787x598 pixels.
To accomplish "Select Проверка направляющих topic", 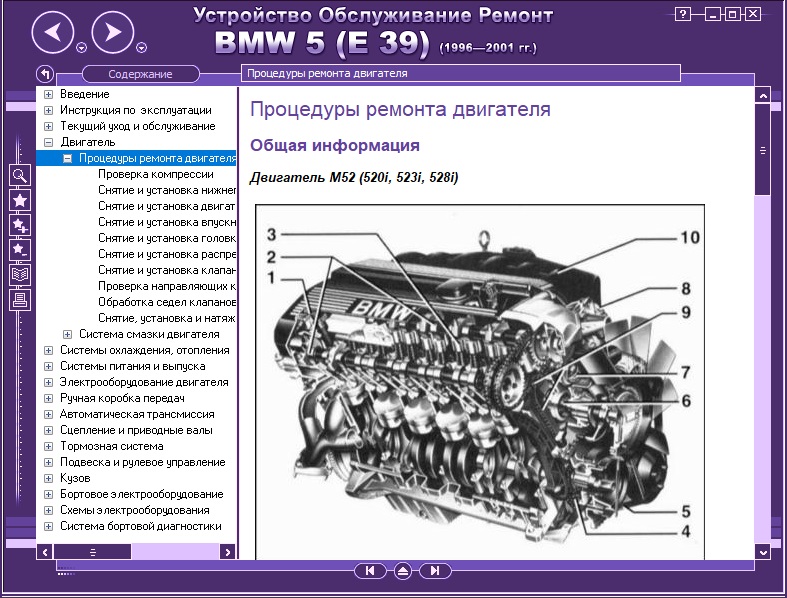I will pos(167,286).
